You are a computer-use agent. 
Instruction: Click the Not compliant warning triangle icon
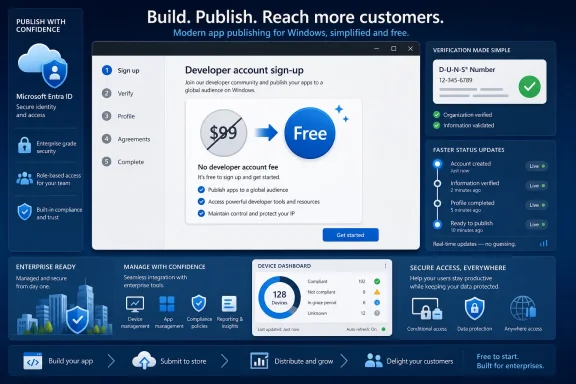pyautogui.click(x=377, y=292)
